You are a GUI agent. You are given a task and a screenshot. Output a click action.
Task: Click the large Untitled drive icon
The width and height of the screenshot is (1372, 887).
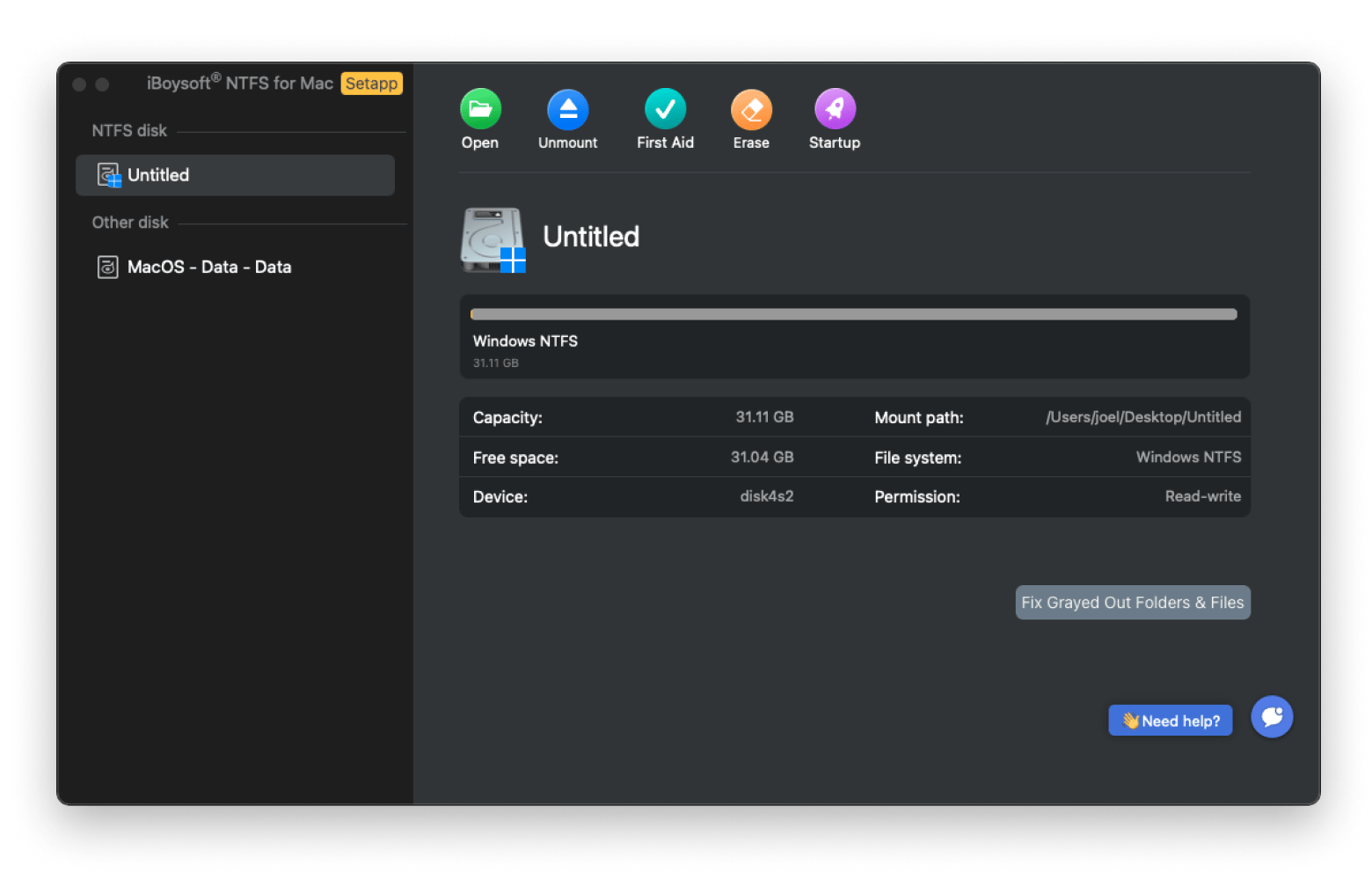pos(493,239)
